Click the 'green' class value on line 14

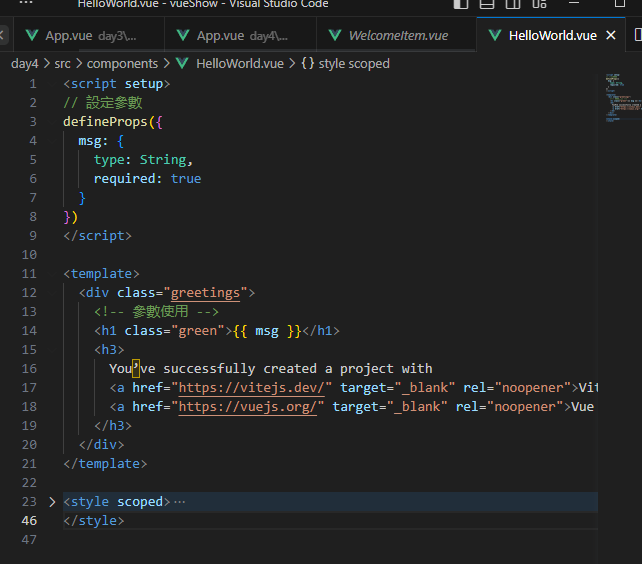(x=198, y=331)
